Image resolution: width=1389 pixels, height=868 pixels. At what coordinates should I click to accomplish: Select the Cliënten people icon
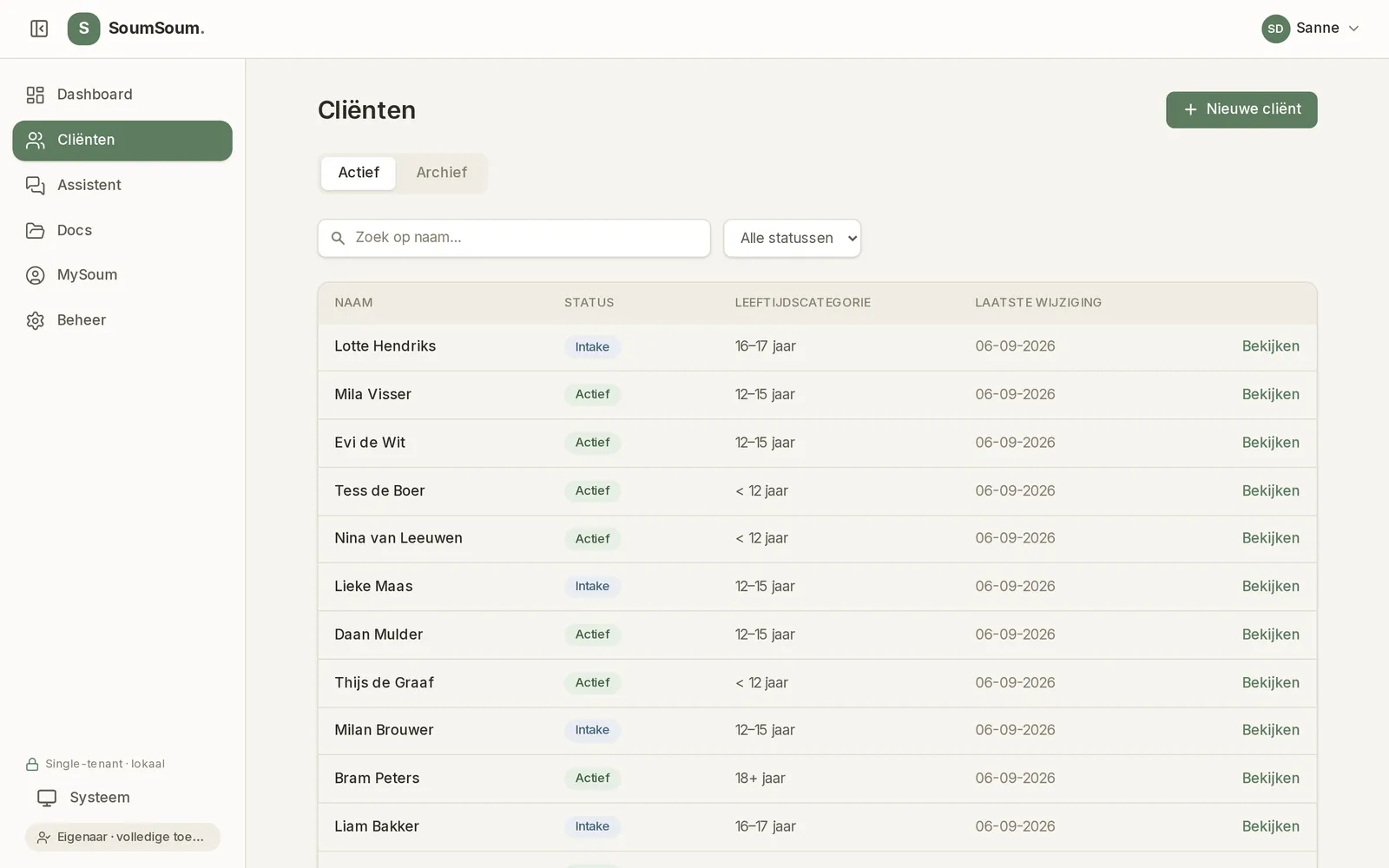click(x=36, y=140)
